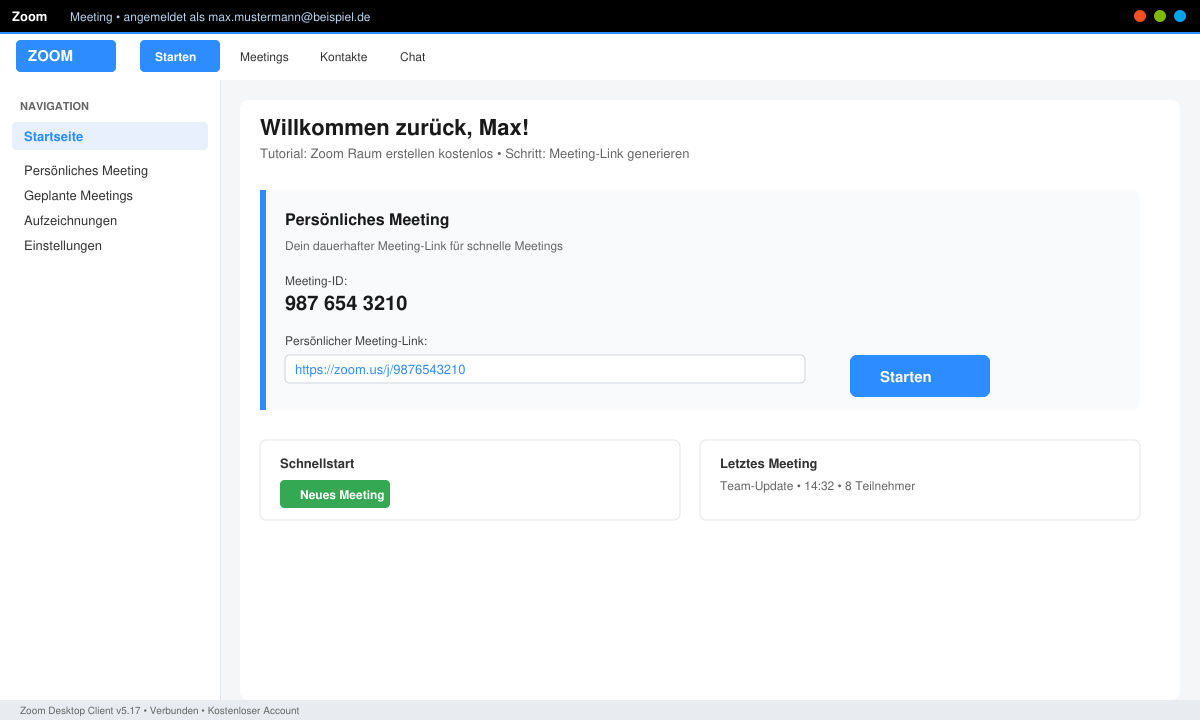1200x720 pixels.
Task: Click the green Neues Meeting button
Action: point(335,494)
